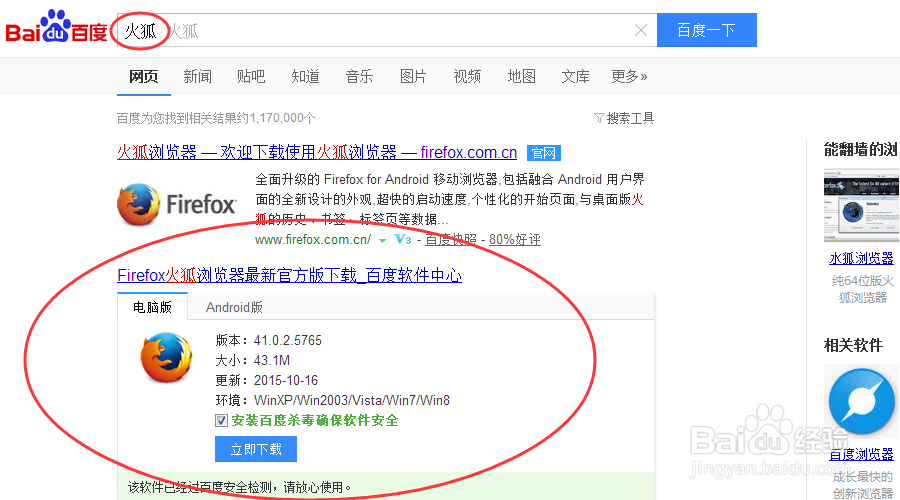Click the 官网 badge

(x=544, y=153)
